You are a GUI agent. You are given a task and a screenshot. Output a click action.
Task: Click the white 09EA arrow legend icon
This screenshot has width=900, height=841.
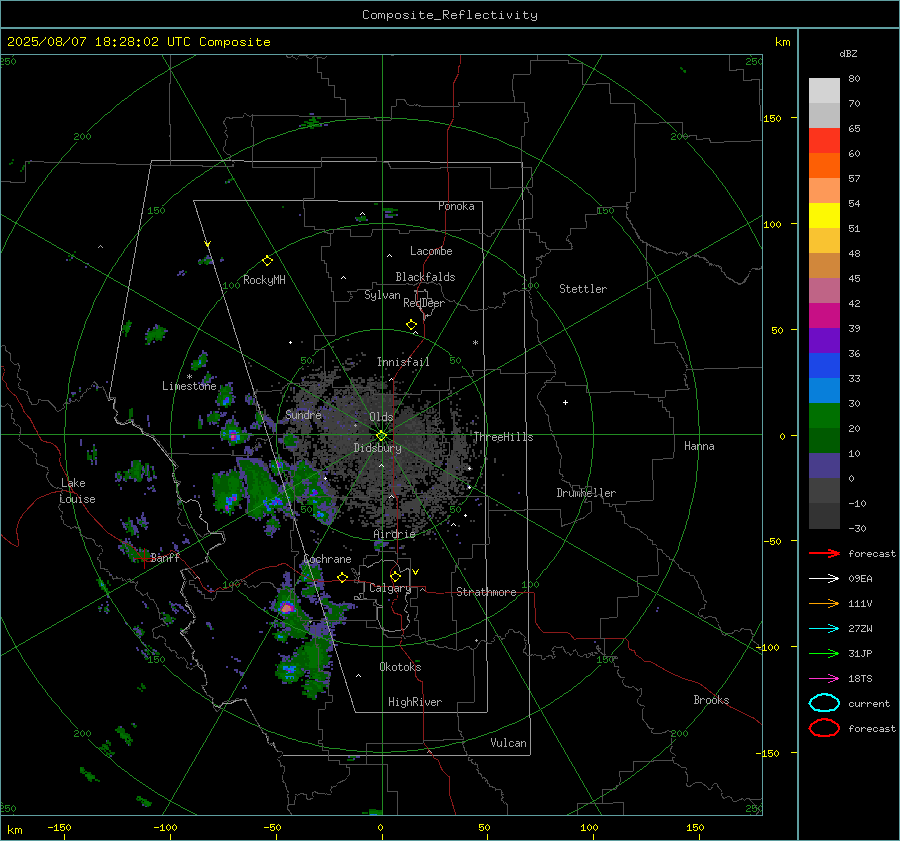tap(824, 579)
